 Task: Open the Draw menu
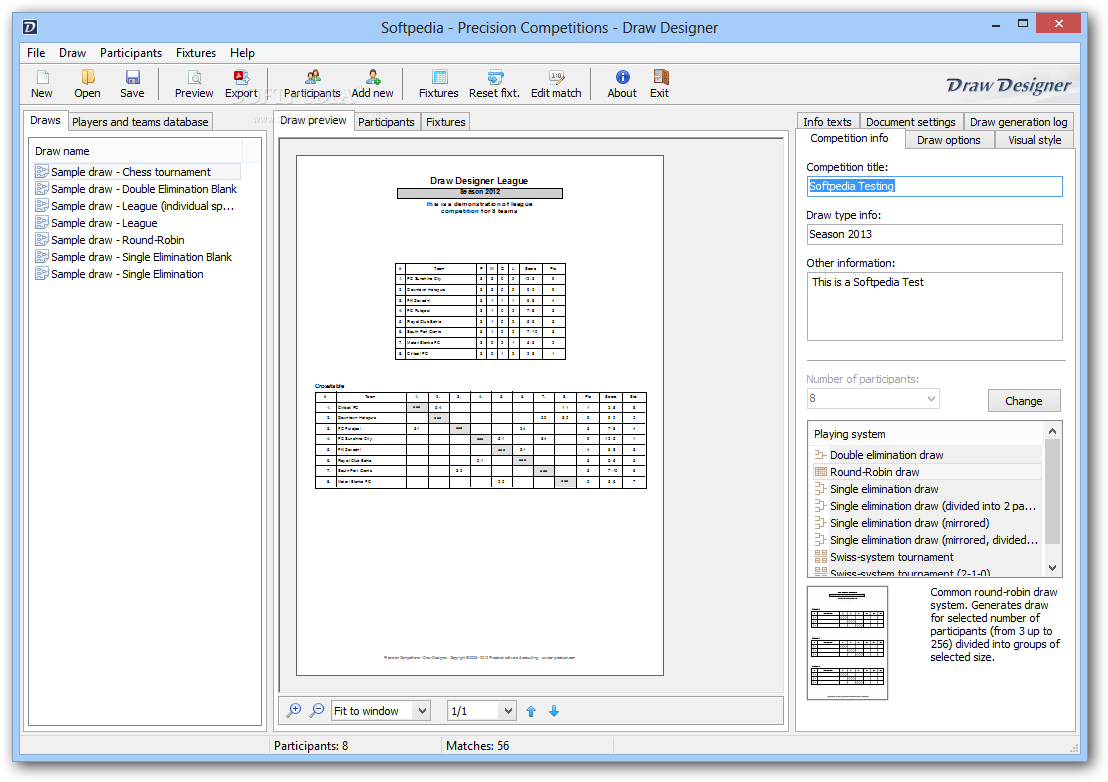pos(72,53)
